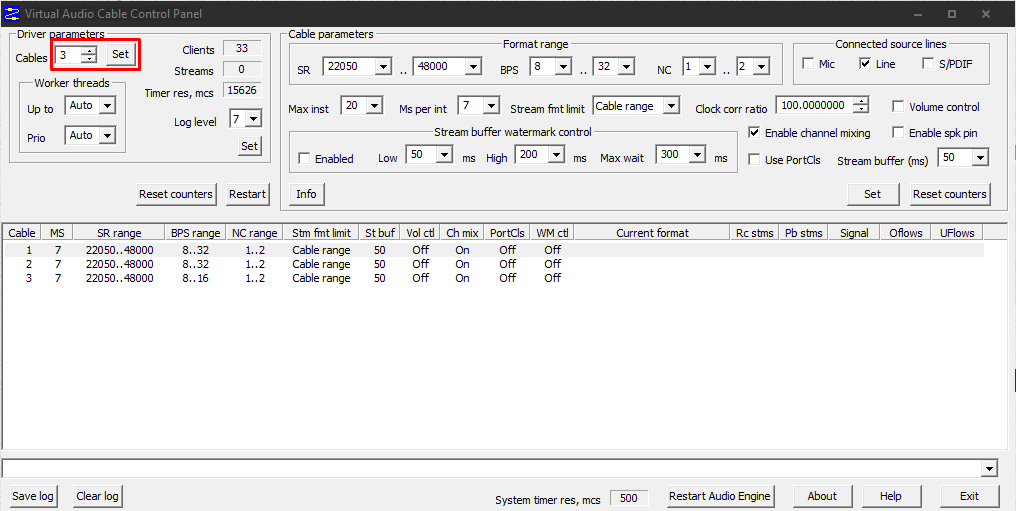Screen dimensions: 1016x511
Task: Toggle the Line source line checkbox
Action: pyautogui.click(x=865, y=64)
